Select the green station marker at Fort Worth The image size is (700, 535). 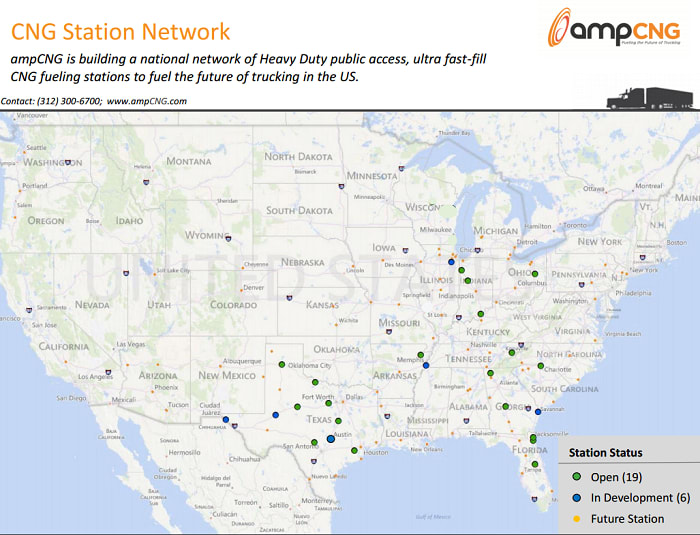click(x=329, y=403)
